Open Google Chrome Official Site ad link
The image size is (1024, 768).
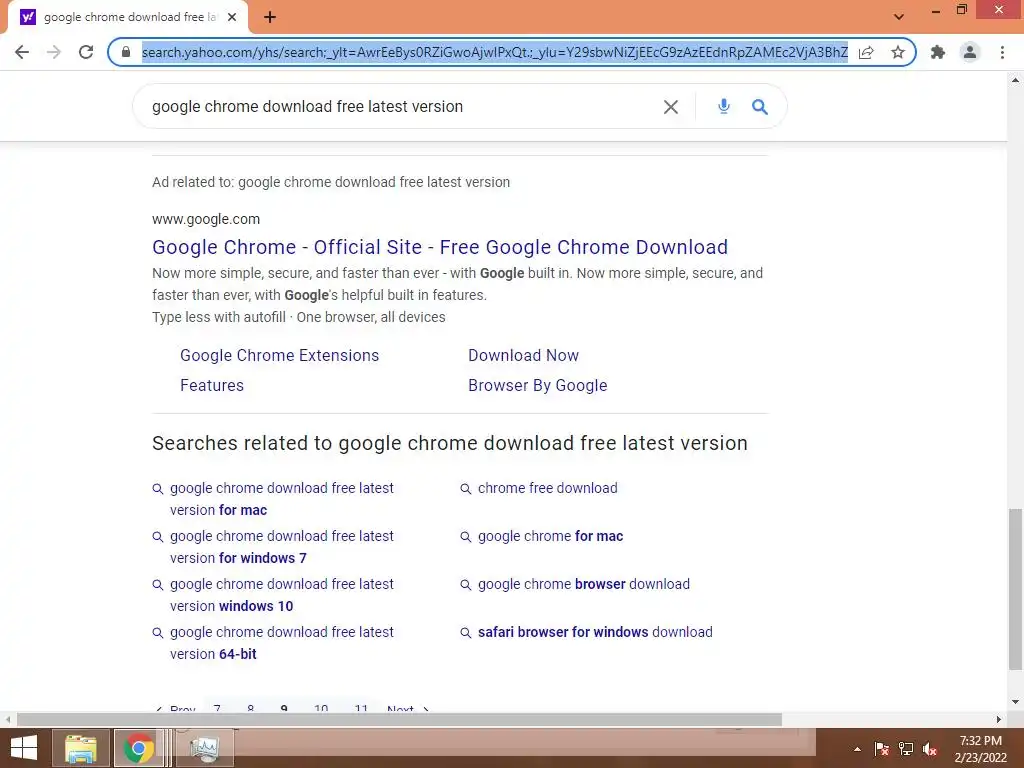coord(440,247)
